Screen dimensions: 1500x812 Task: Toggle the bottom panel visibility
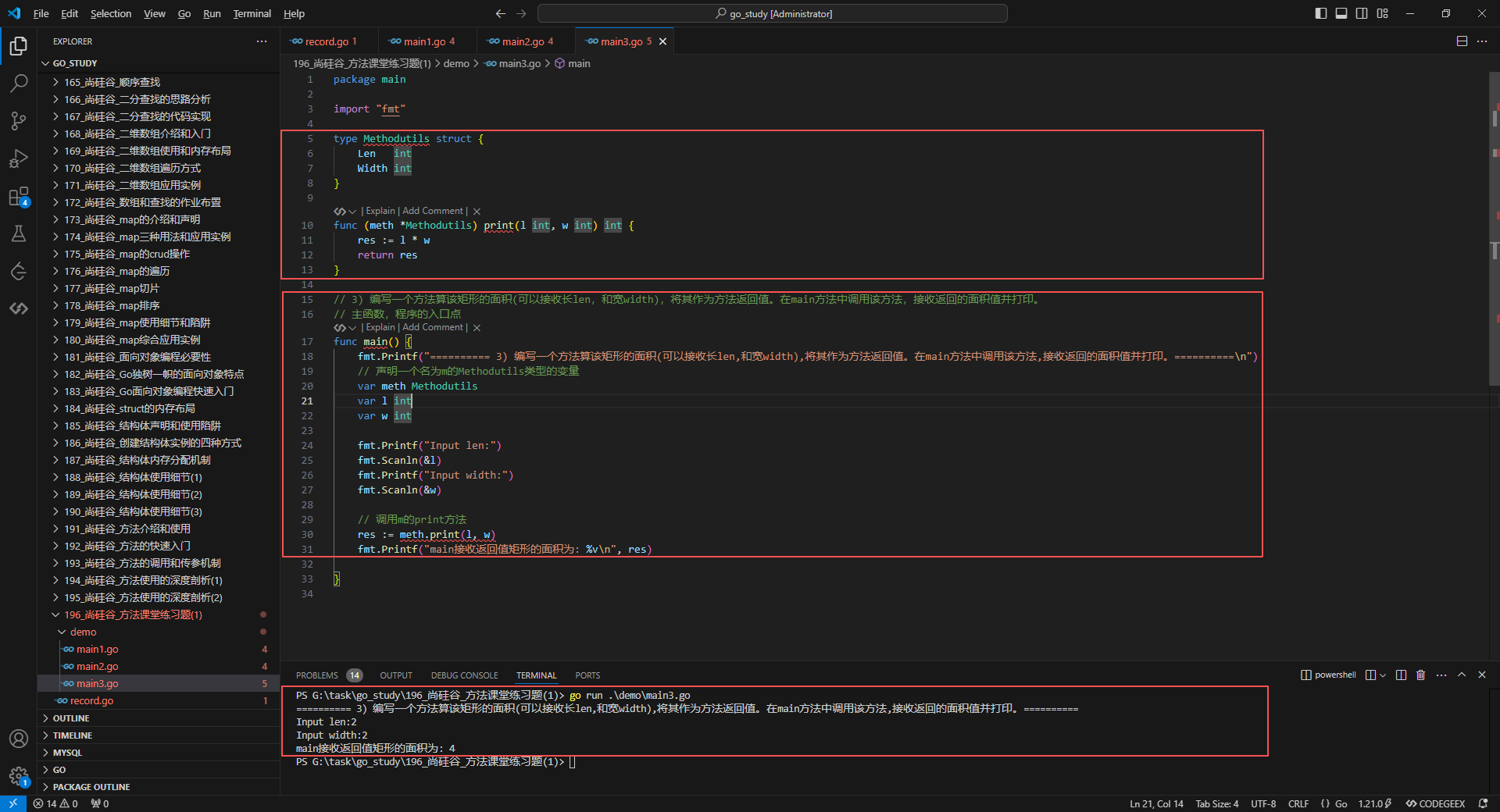tap(1341, 13)
